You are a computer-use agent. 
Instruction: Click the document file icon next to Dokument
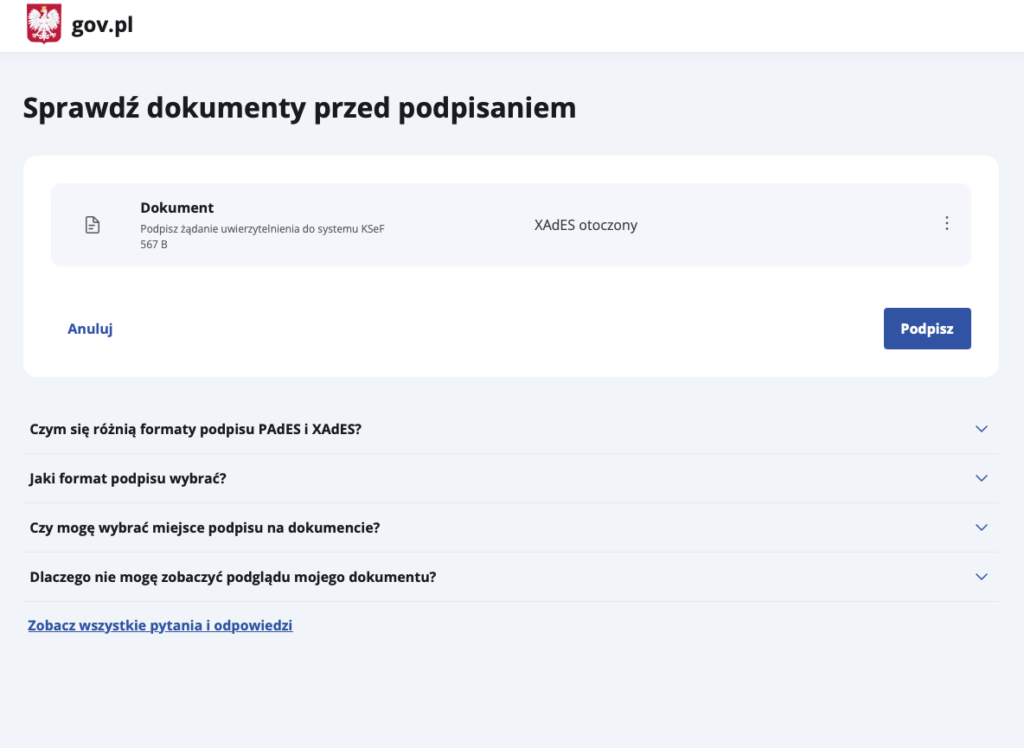coord(92,224)
